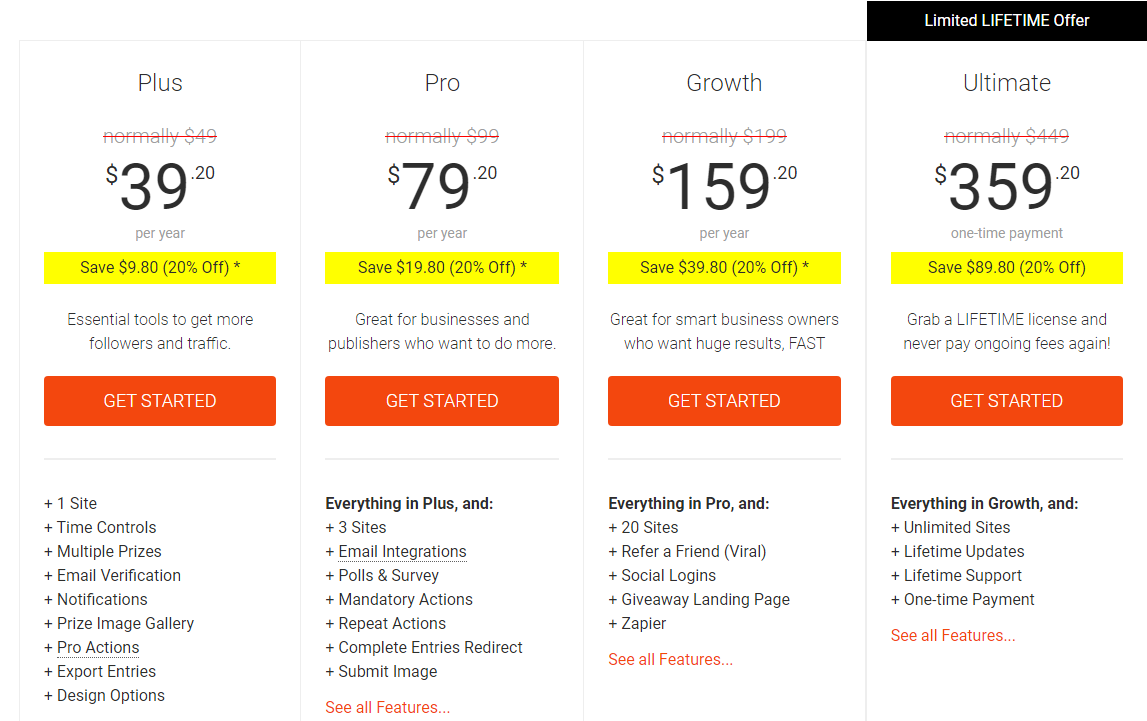
Task: Open See all Features under Growth
Action: pos(670,659)
